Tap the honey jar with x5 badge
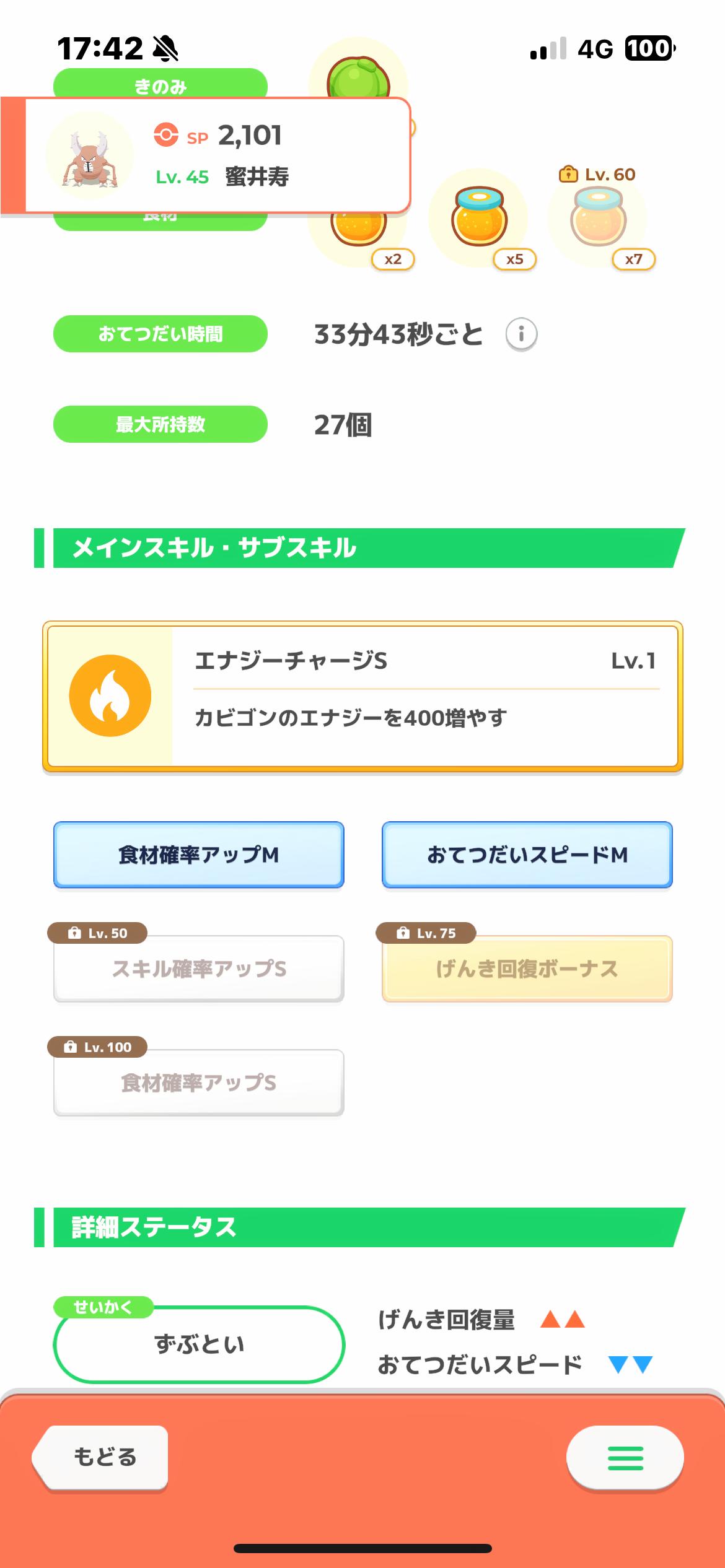Image resolution: width=725 pixels, height=1568 pixels. coord(479,220)
